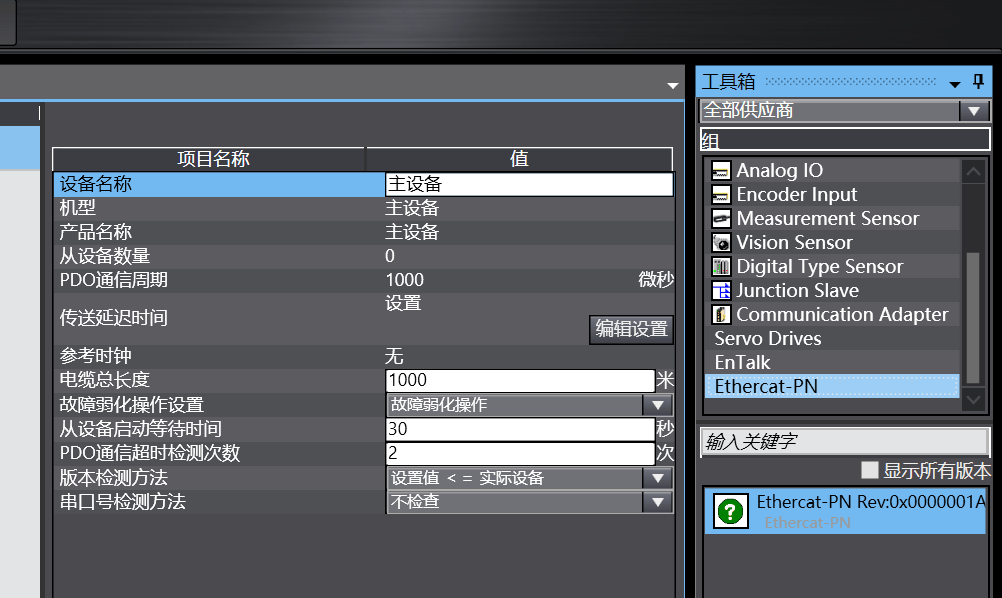
Task: Open the 全部供应商 vendor dropdown
Action: click(973, 111)
